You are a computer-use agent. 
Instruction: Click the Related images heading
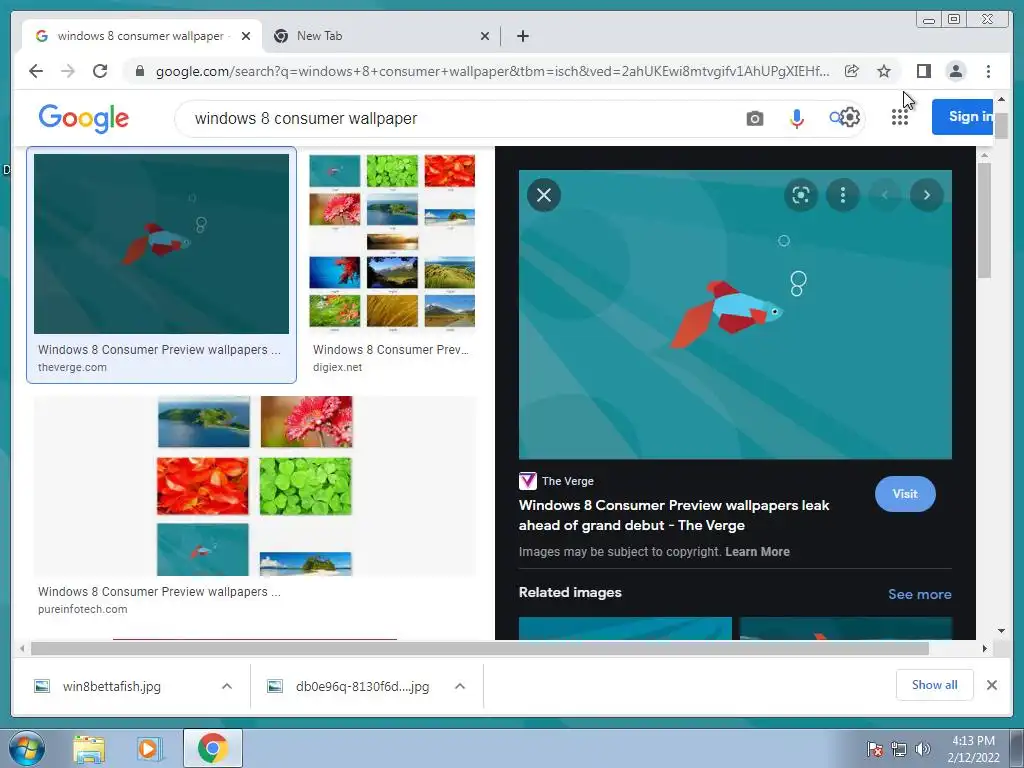(x=570, y=592)
